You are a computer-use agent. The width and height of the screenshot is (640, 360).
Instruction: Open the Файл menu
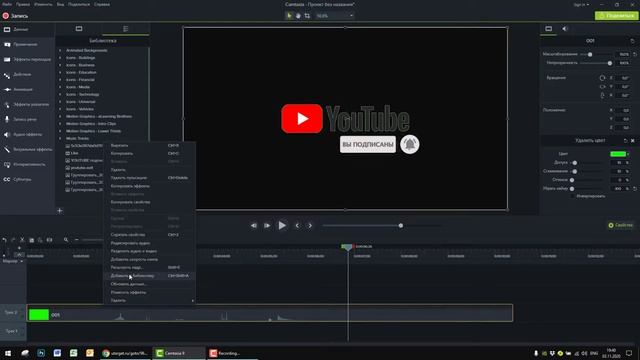click(7, 4)
